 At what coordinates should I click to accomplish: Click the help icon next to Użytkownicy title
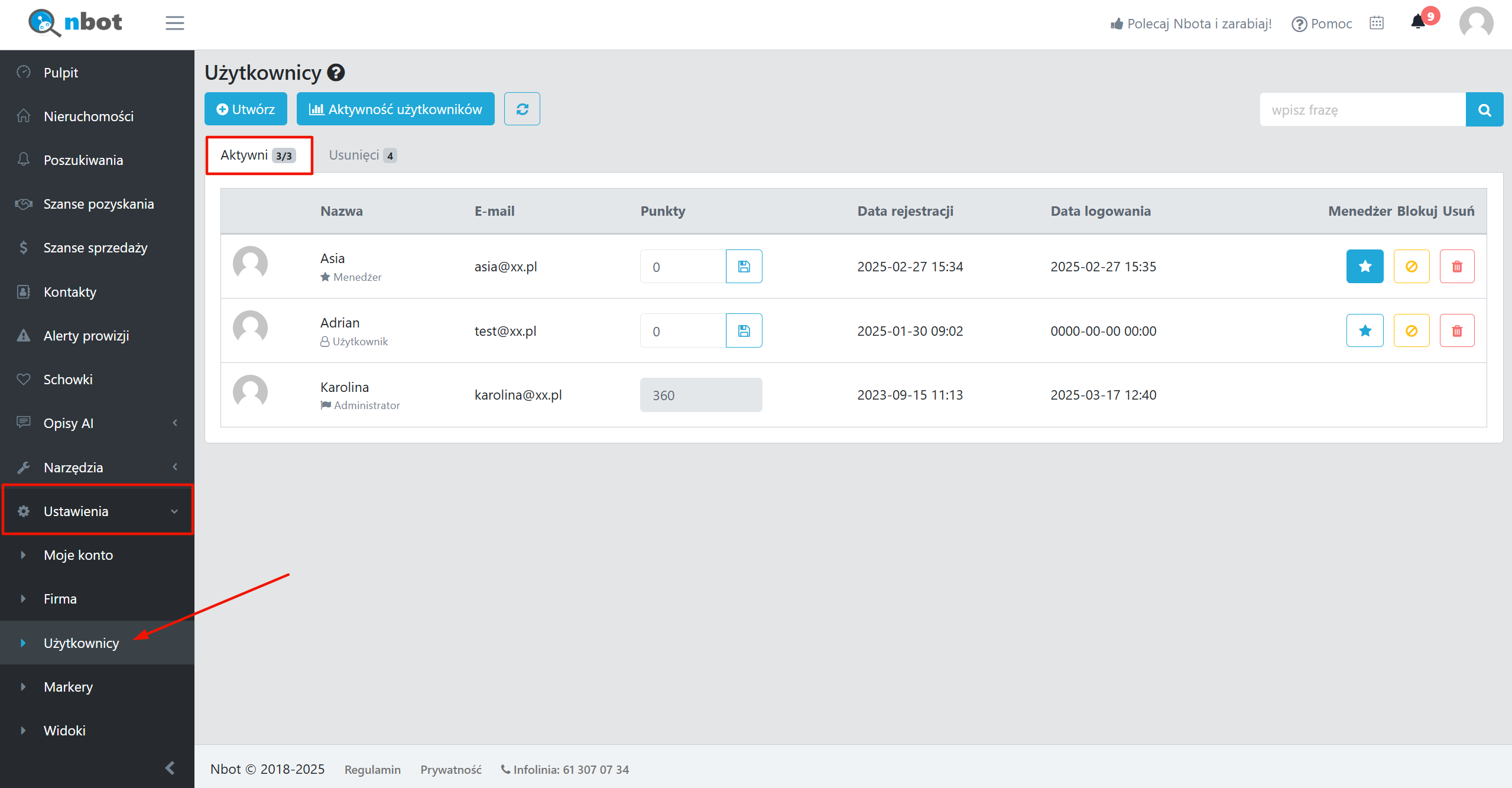point(336,73)
